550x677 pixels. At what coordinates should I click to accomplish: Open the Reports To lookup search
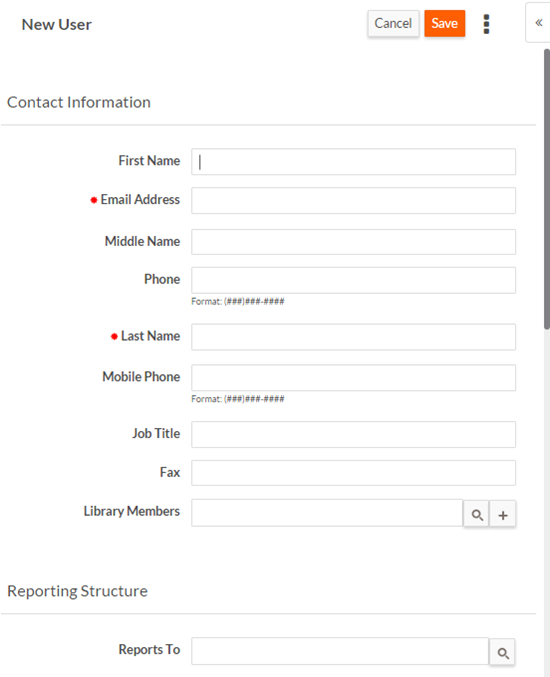pyautogui.click(x=502, y=652)
